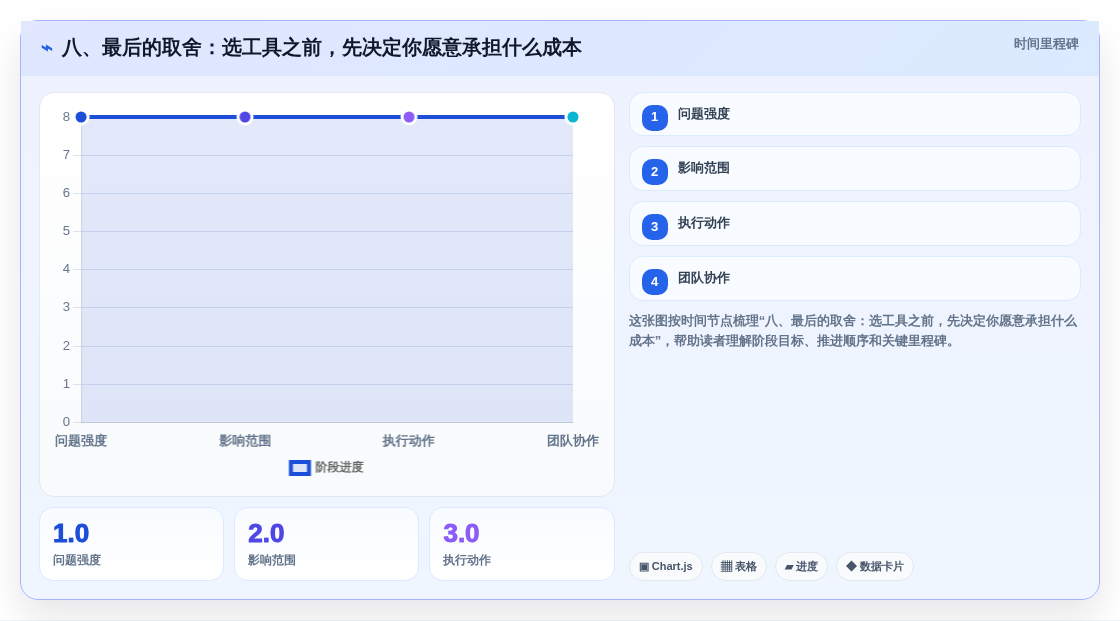Click numbered badge 4 for 团队协作
Screen dimensions: 1120x621
tap(654, 282)
